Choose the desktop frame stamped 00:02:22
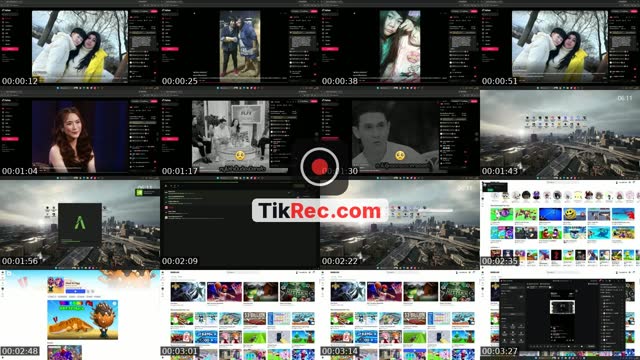Viewport: 640px width, 360px height. [x=400, y=225]
